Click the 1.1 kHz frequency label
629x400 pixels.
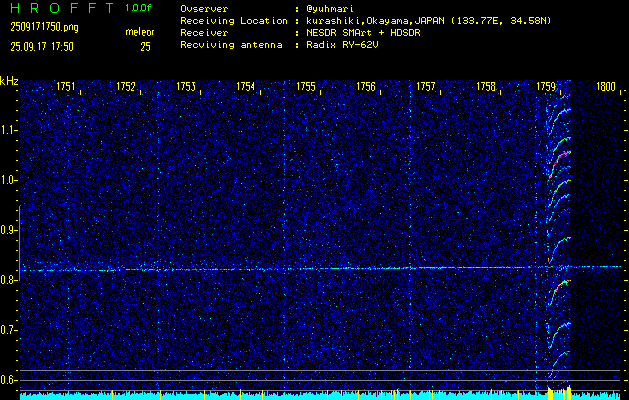[x=8, y=130]
